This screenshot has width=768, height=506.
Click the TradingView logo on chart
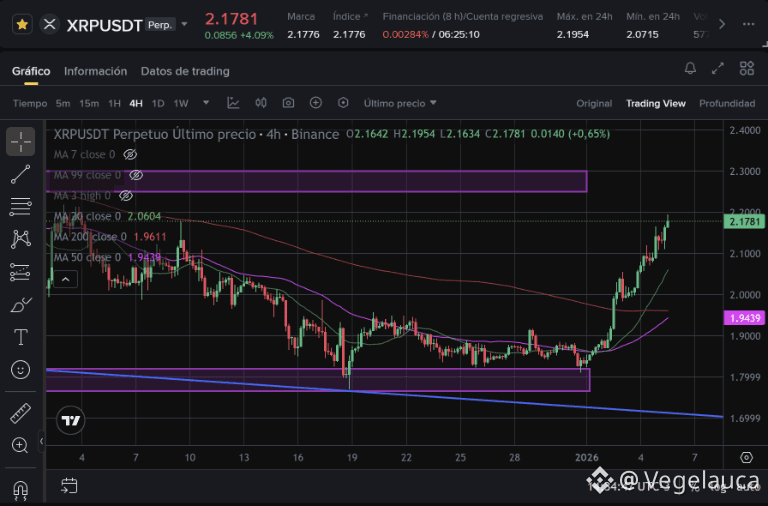click(71, 420)
